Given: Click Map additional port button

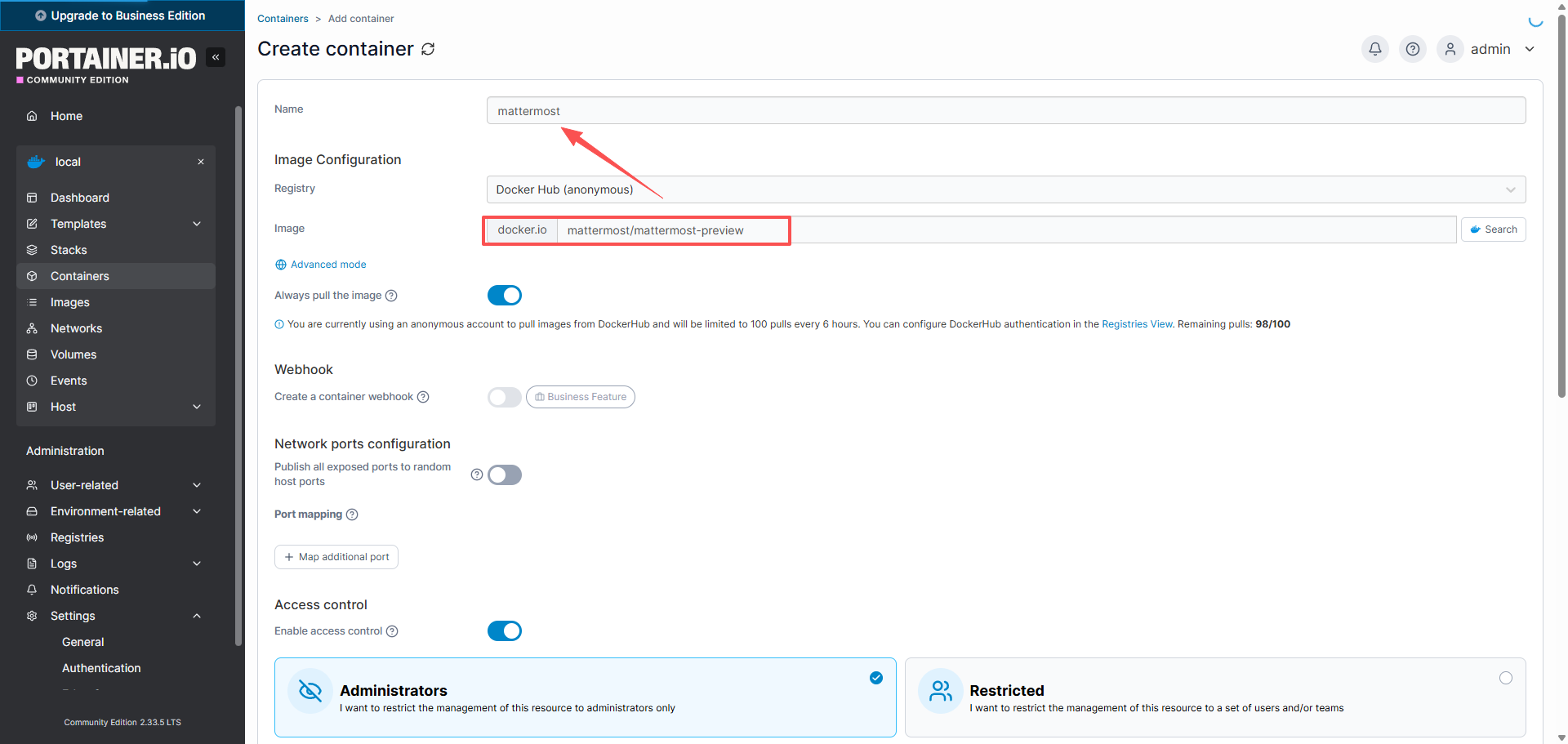Looking at the screenshot, I should [336, 557].
